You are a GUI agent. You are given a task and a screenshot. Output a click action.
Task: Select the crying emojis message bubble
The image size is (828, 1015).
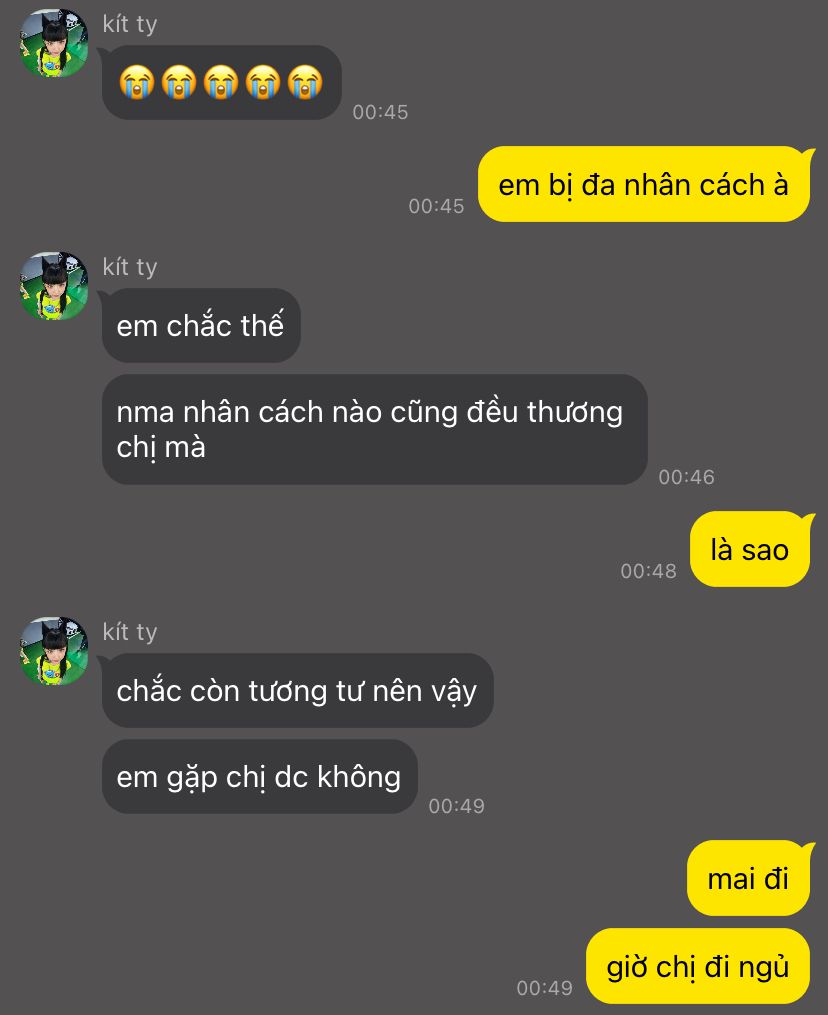coord(221,82)
